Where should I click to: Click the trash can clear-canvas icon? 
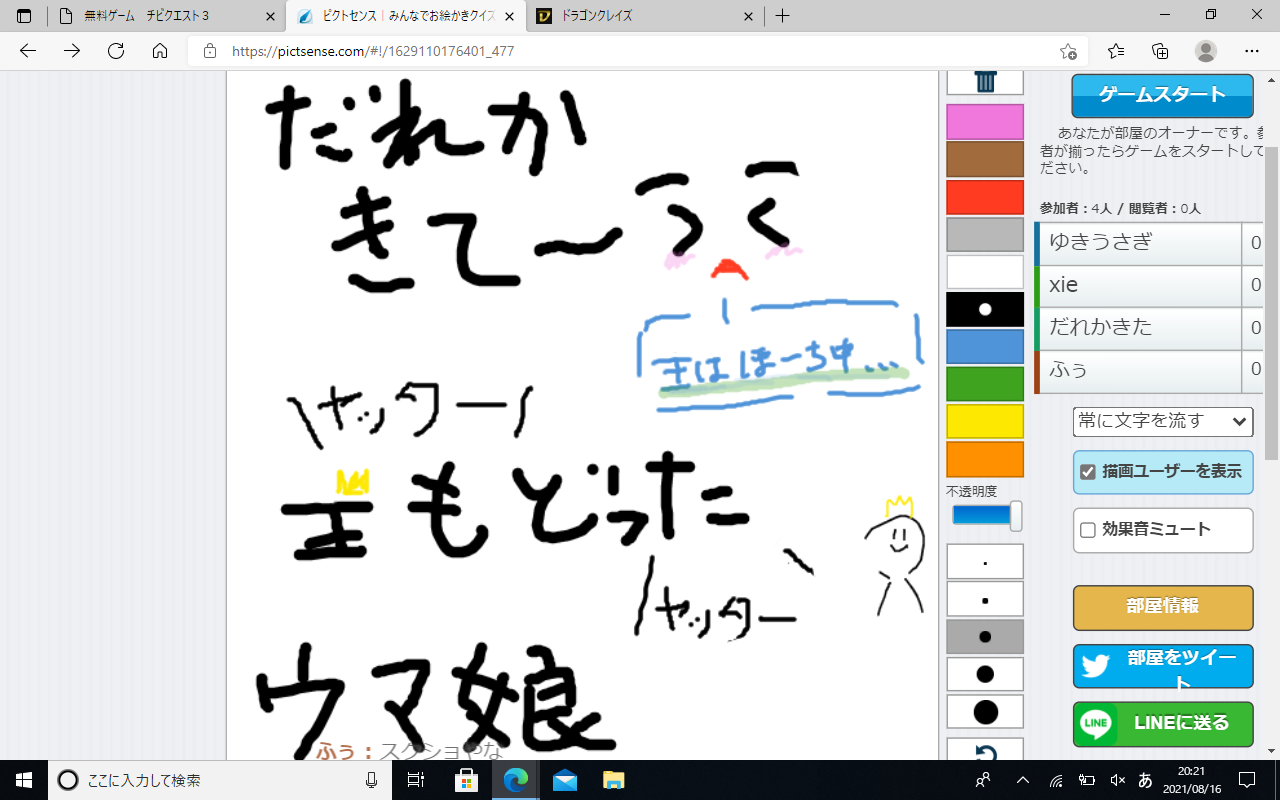click(x=985, y=82)
